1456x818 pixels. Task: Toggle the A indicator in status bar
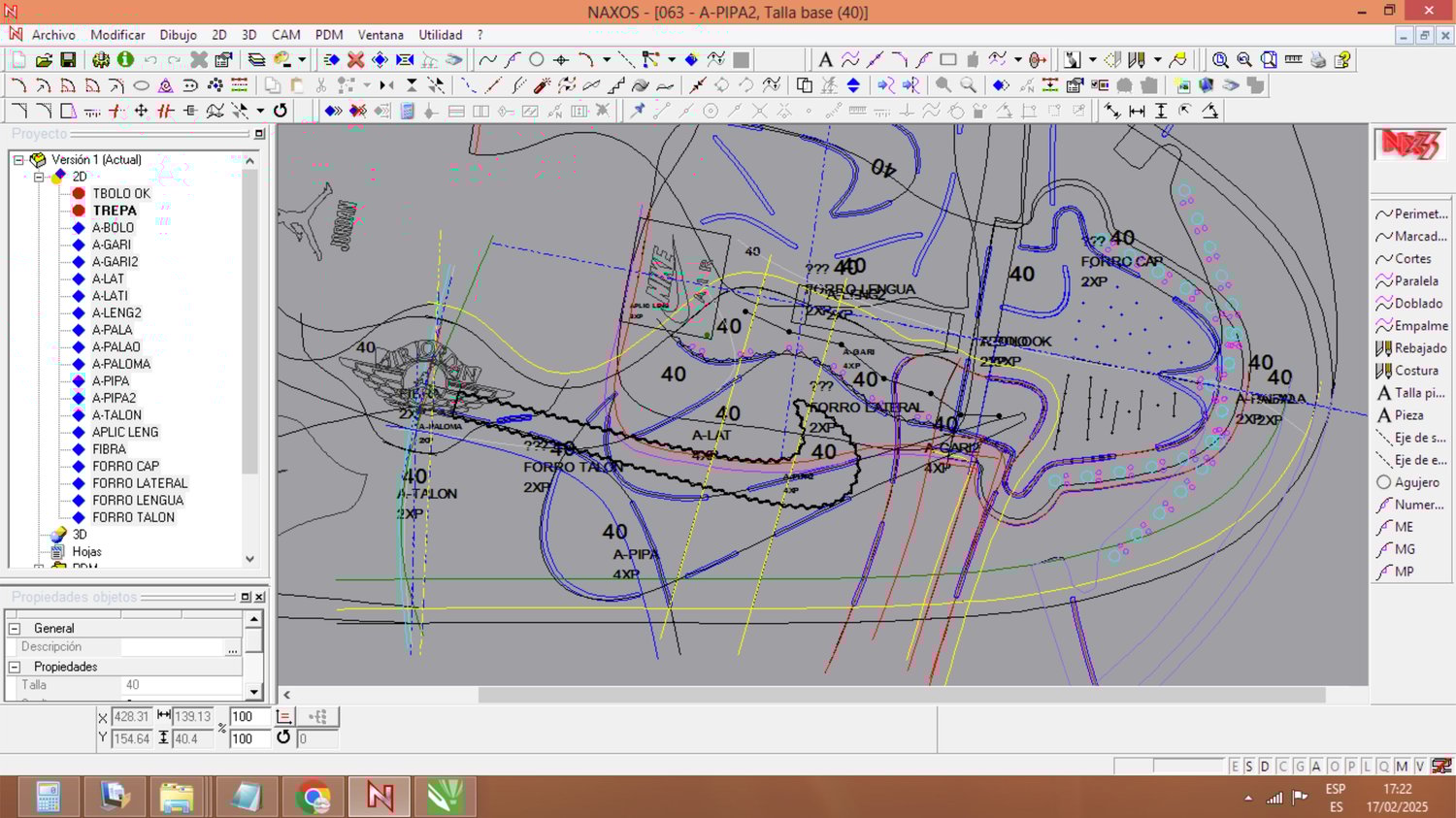tap(1316, 767)
